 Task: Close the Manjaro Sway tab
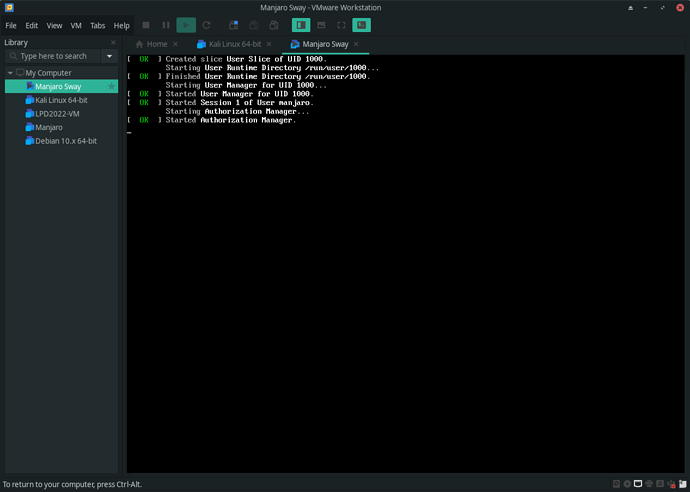coord(356,44)
